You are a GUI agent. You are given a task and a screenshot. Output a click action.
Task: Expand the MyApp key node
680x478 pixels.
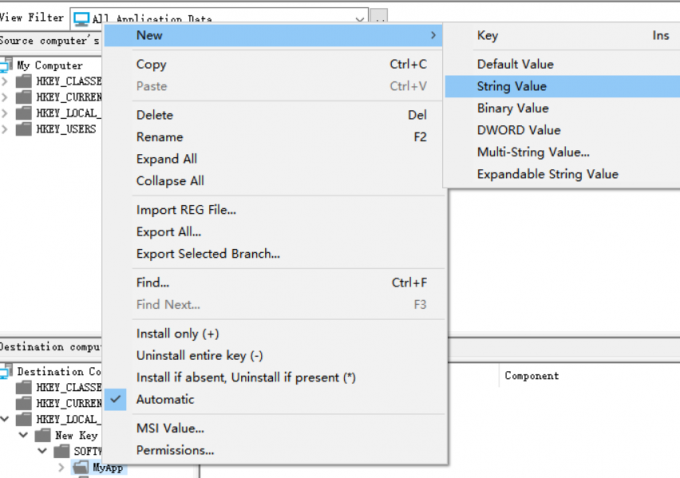pyautogui.click(x=61, y=467)
